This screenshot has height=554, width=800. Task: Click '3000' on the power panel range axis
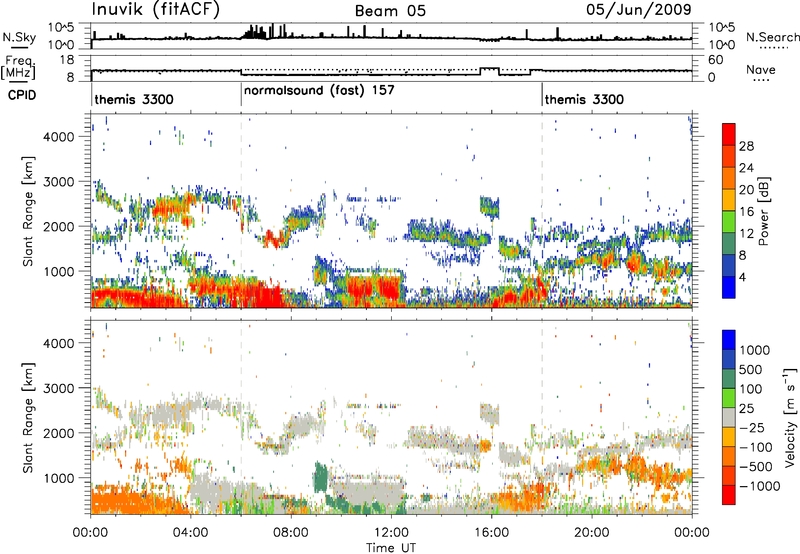(x=59, y=182)
